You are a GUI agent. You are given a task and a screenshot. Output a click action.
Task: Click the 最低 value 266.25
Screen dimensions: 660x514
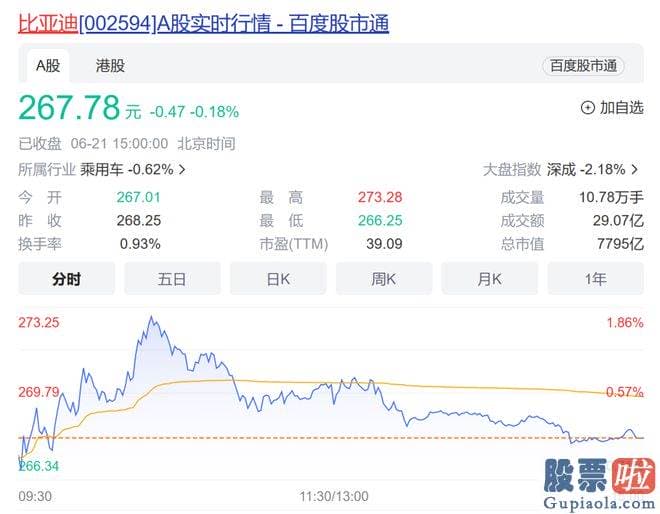[380, 221]
